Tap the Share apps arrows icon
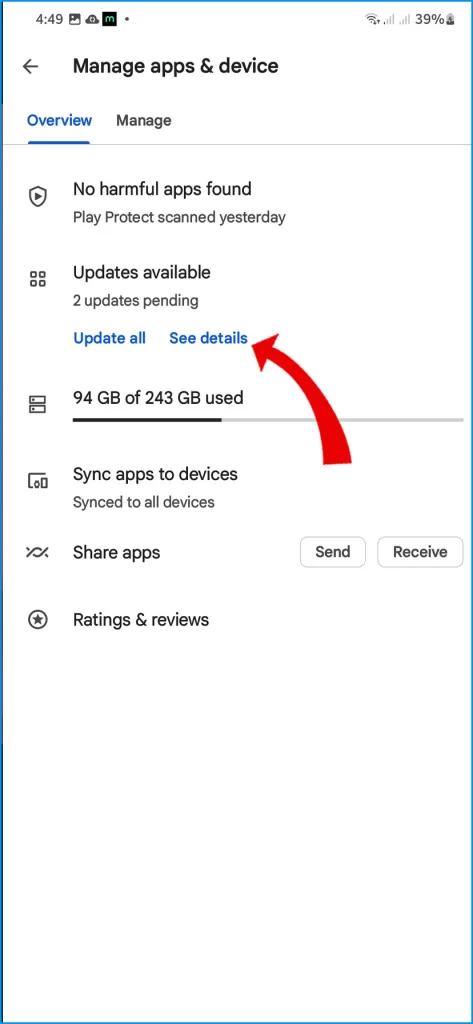 [37, 552]
